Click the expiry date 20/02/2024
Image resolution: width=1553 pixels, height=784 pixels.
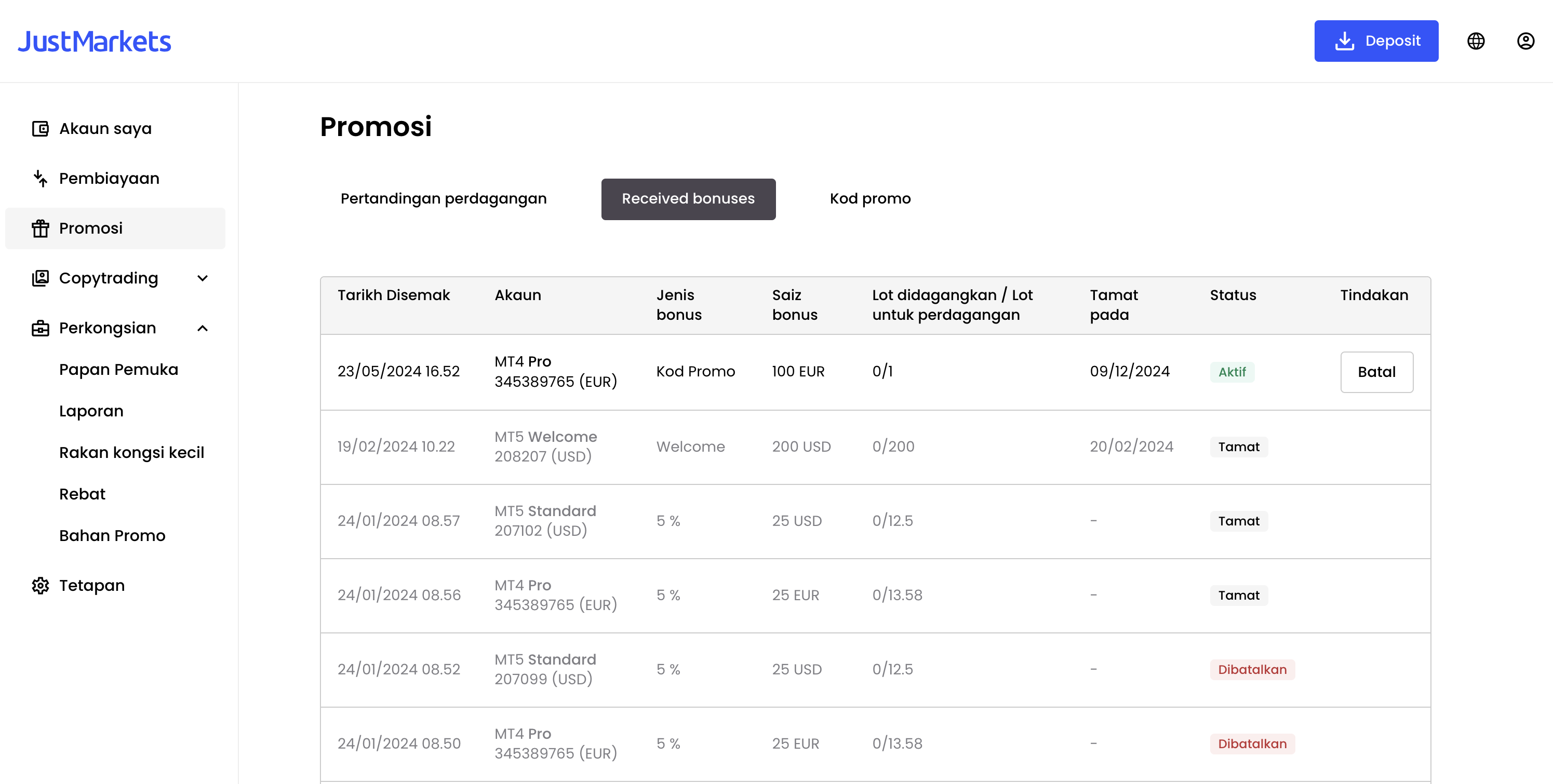coord(1132,447)
